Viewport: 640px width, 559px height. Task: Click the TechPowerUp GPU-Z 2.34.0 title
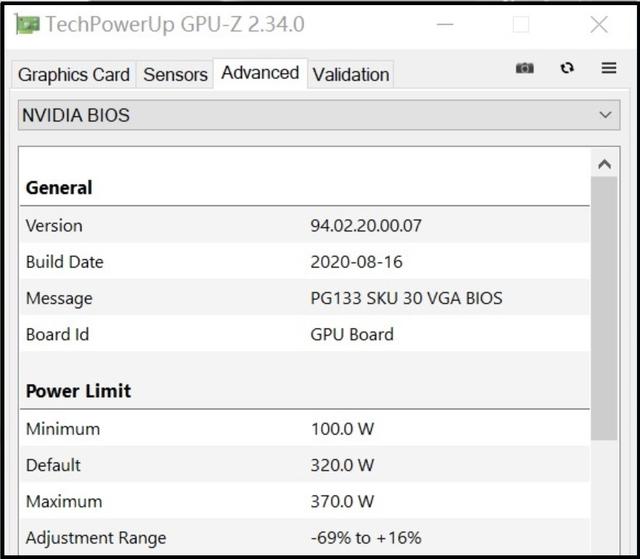point(175,24)
